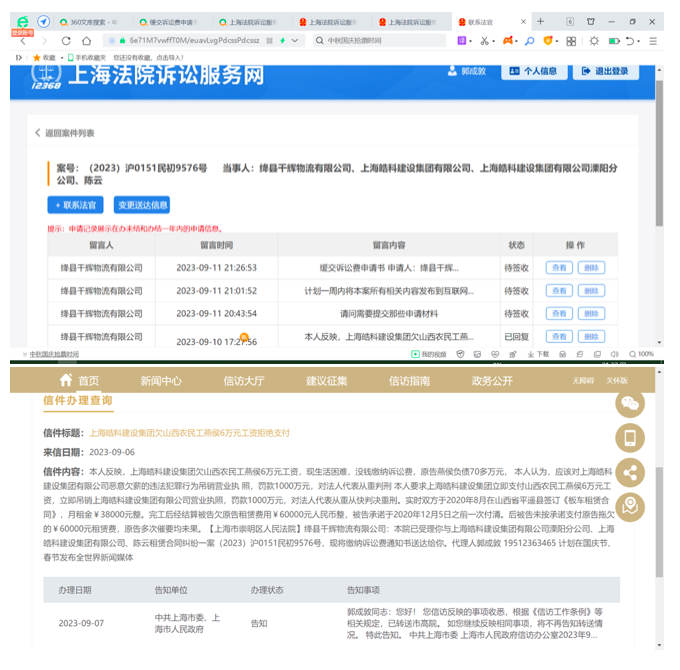Go back via 返回案件列表 link
Viewport: 680px width, 670px height.
tap(65, 132)
